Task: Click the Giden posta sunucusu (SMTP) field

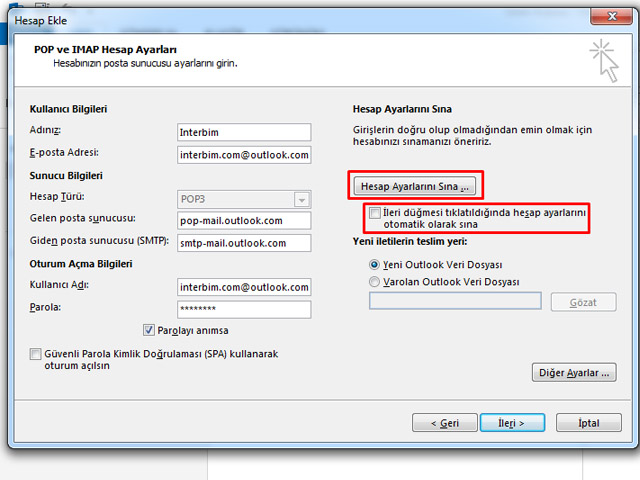Action: (243, 243)
